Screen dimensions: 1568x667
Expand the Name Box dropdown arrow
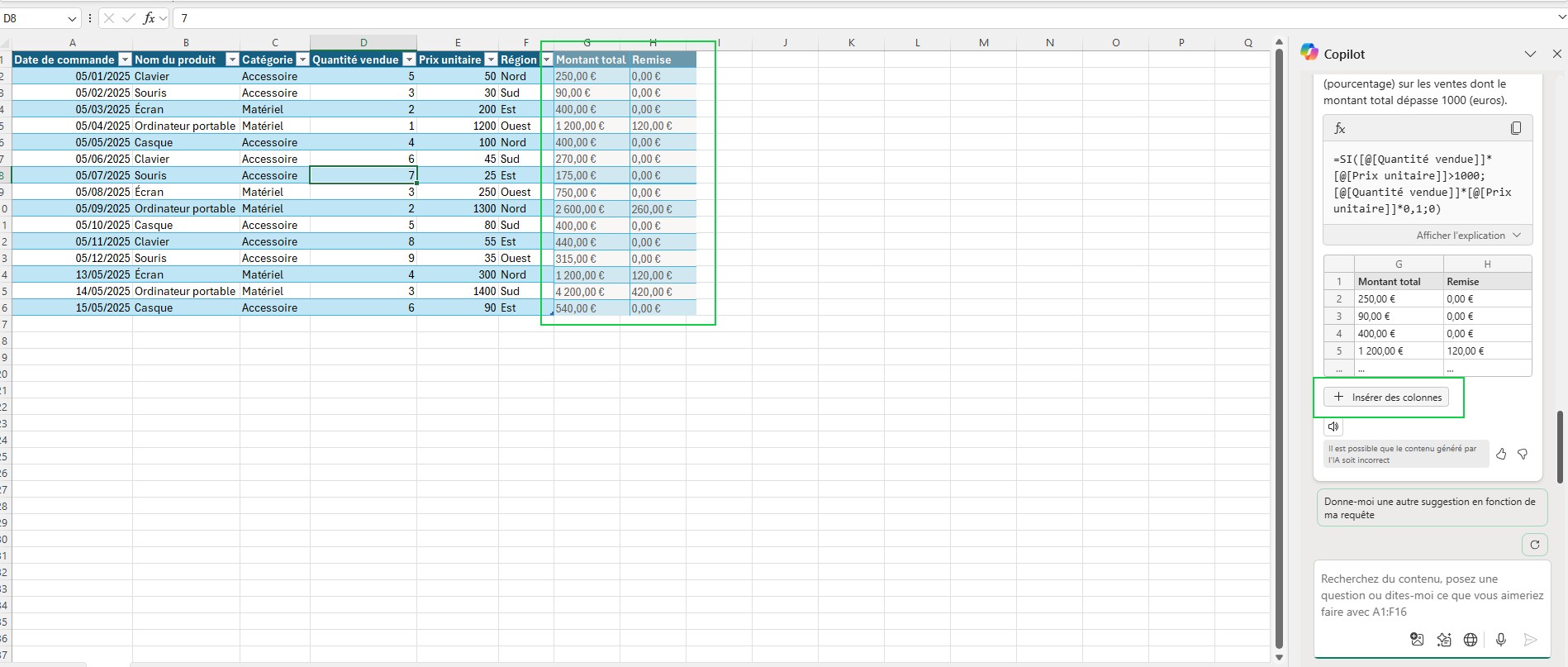pos(72,18)
